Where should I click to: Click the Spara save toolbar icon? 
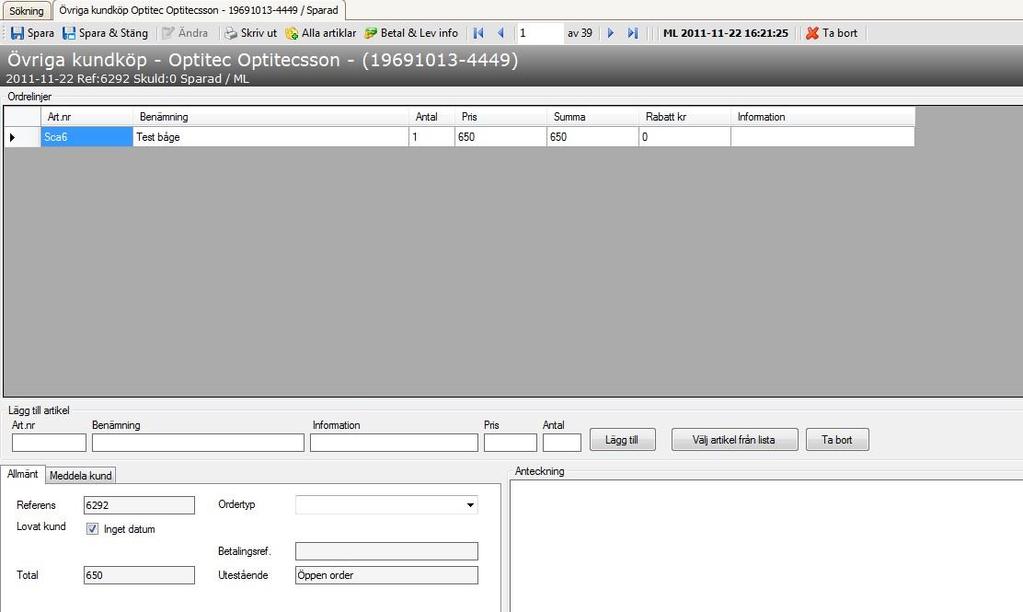pos(18,33)
